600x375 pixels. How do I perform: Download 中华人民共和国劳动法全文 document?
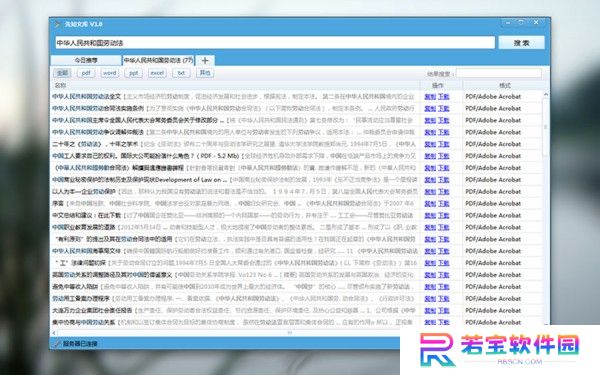444,97
